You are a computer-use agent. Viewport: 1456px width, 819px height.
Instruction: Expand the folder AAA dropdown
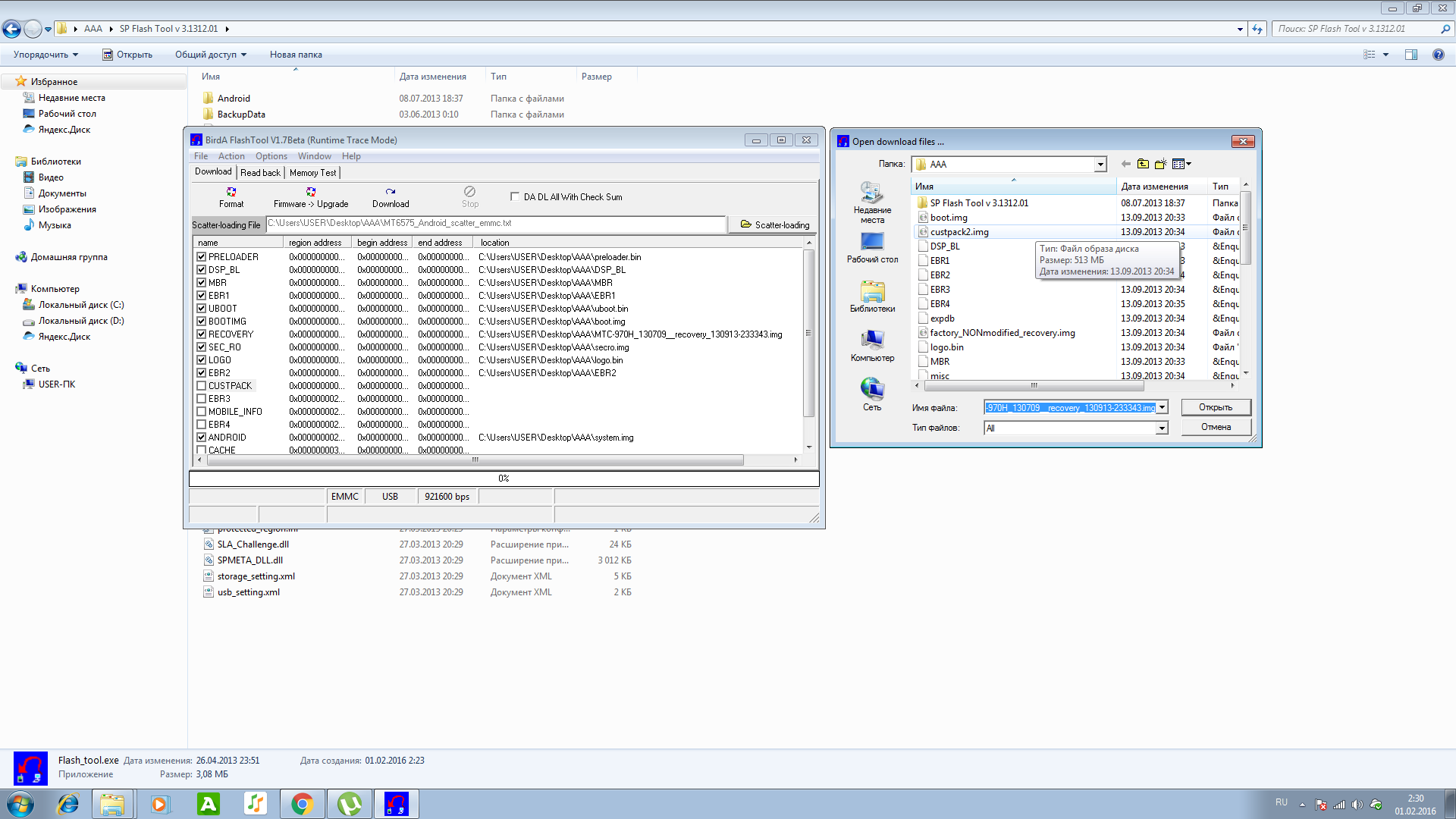point(1100,165)
